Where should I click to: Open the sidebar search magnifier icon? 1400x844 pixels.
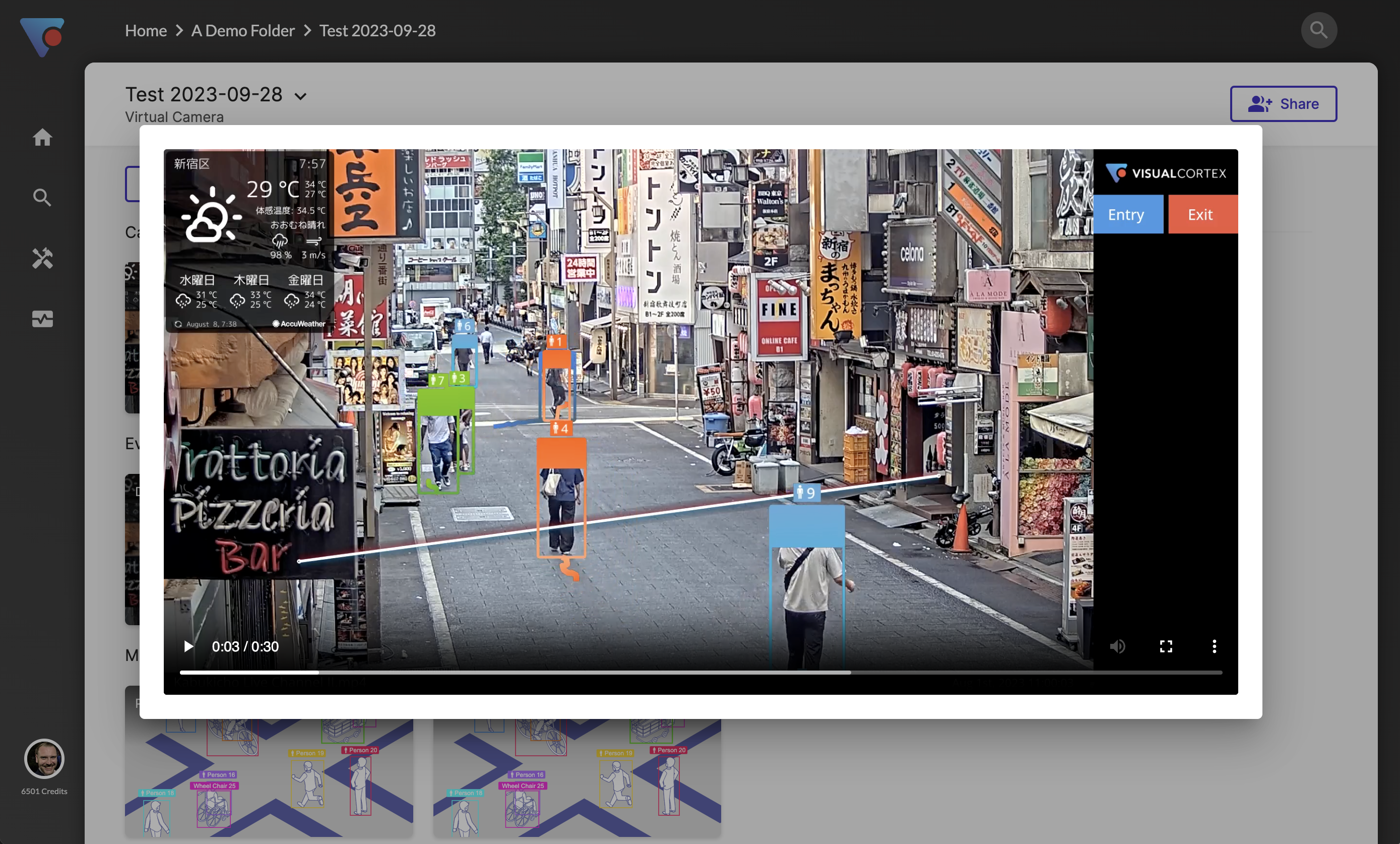(43, 198)
